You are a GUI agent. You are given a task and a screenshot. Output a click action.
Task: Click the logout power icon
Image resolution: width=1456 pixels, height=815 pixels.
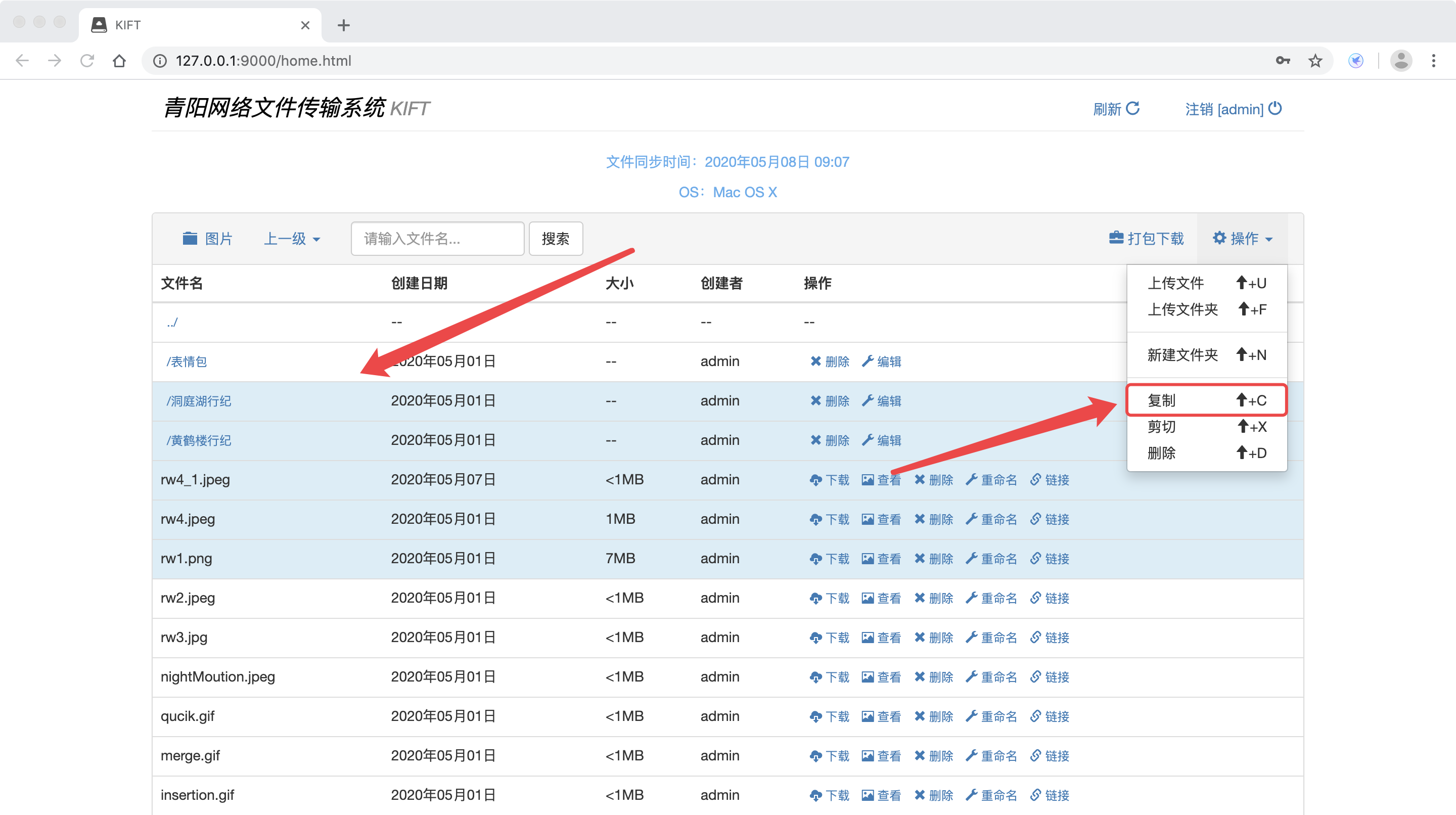click(x=1275, y=108)
